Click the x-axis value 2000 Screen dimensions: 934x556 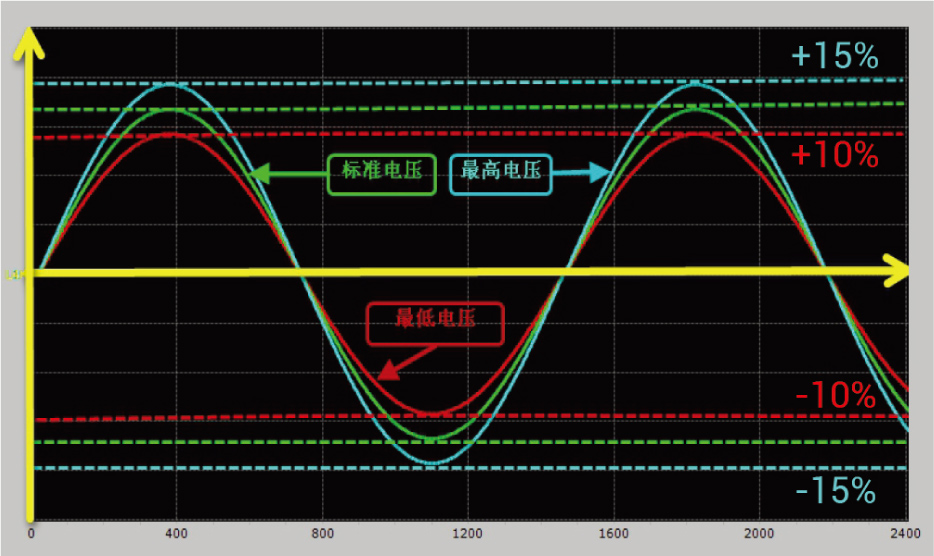point(759,533)
